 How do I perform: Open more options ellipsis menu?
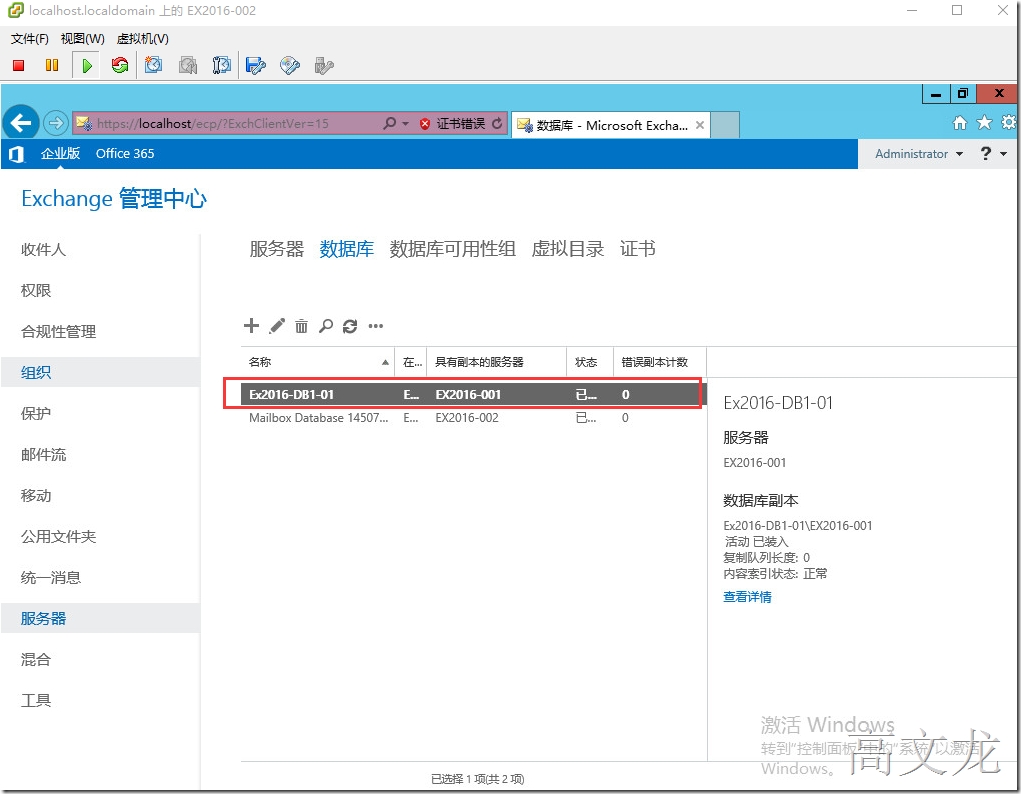(x=376, y=326)
